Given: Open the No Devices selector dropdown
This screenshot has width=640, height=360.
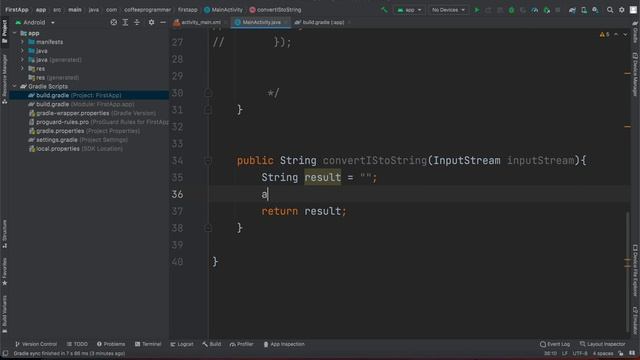Looking at the screenshot, I should [448, 10].
